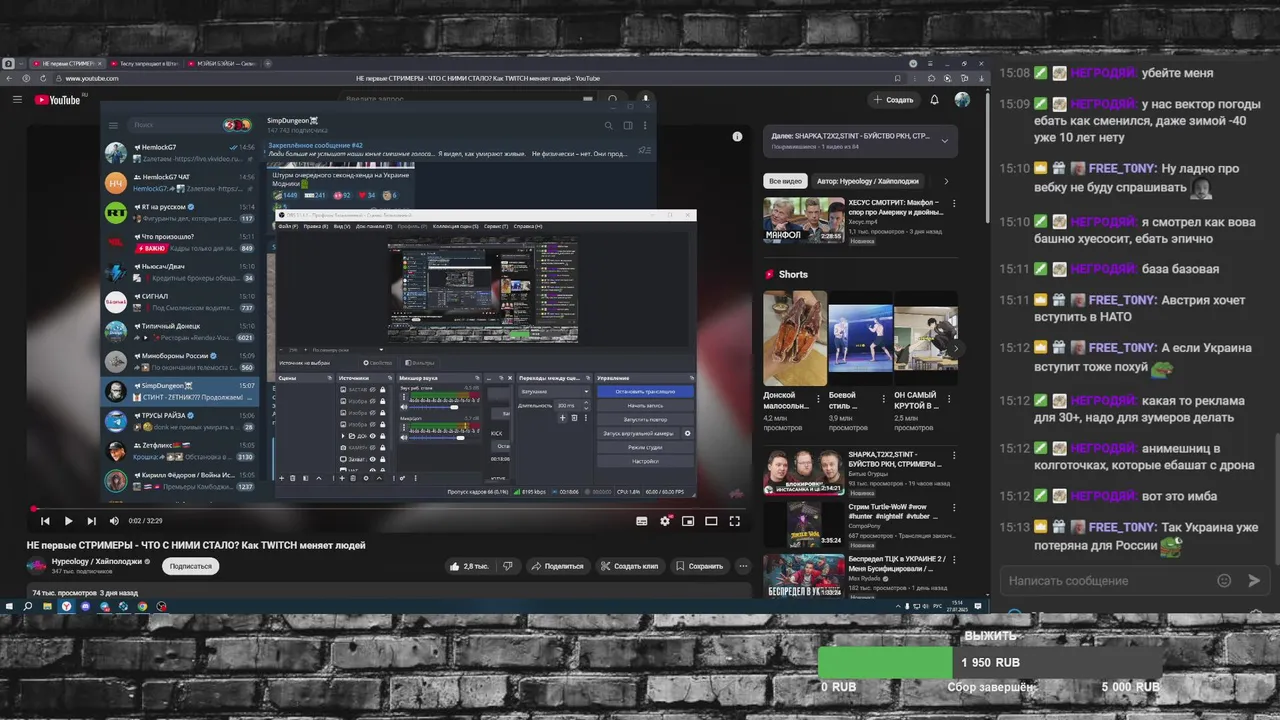Like the video with 2,8 тыс.
The image size is (1280, 720).
pyautogui.click(x=470, y=566)
